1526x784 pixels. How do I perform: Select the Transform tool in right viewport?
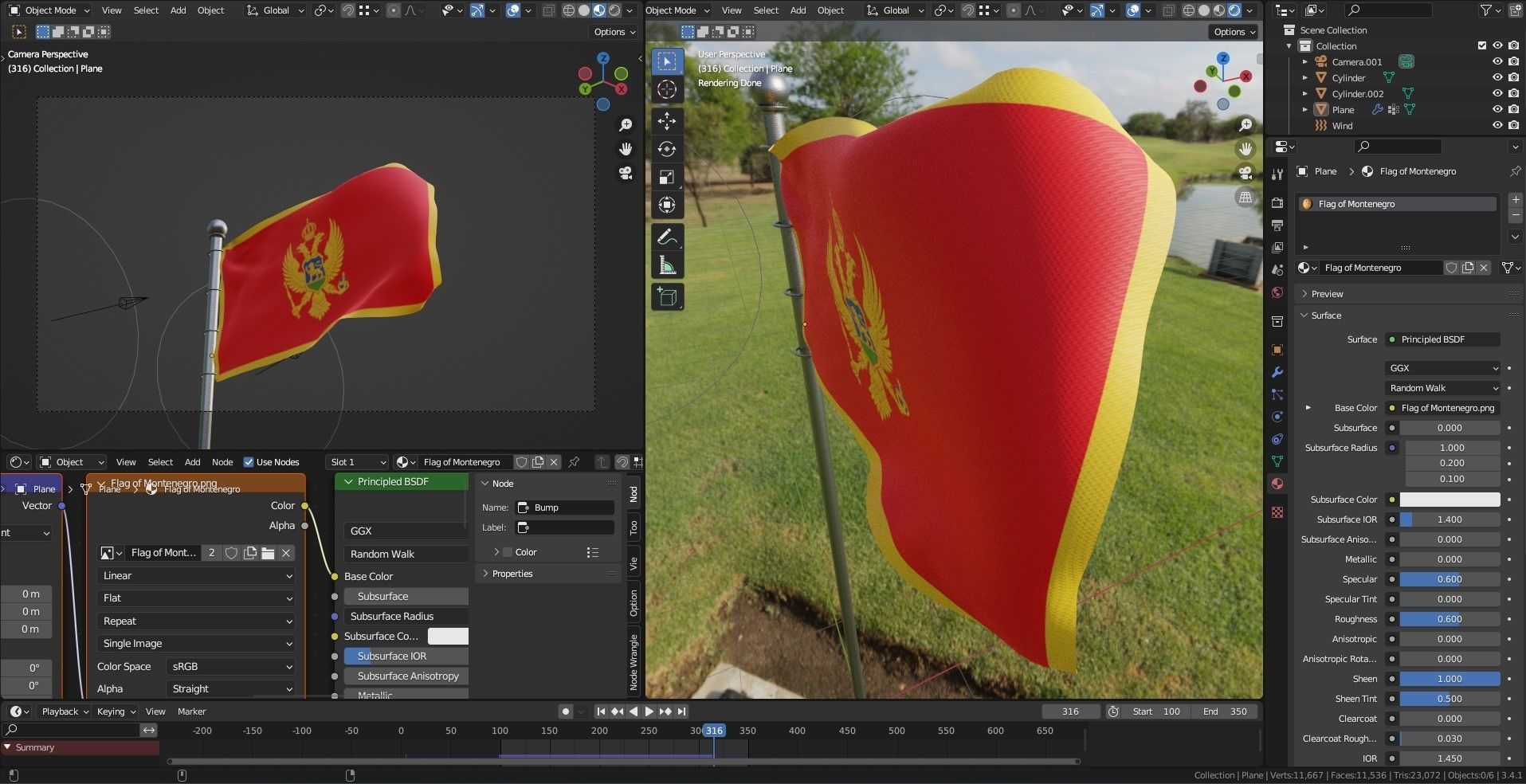(667, 206)
